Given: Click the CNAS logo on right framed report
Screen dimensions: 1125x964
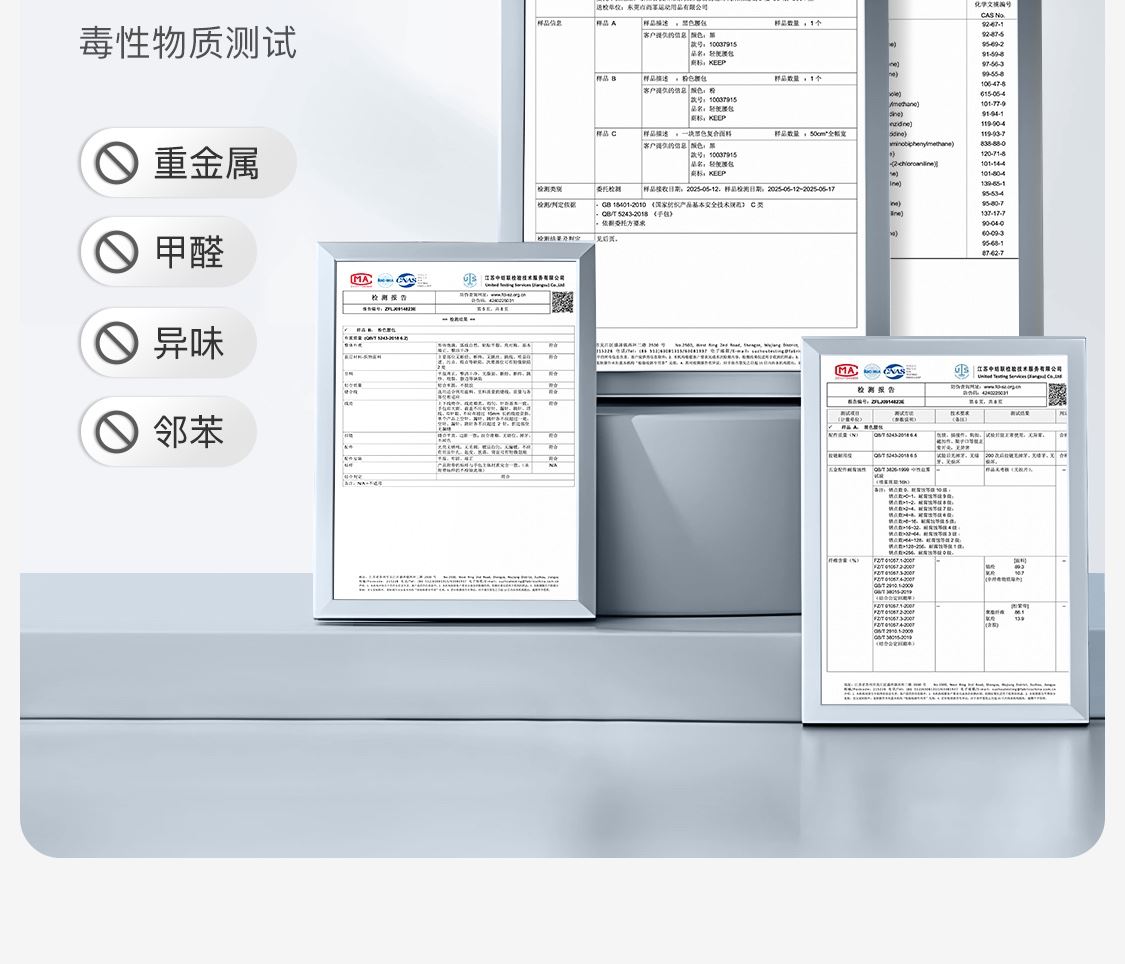Looking at the screenshot, I should tap(894, 372).
